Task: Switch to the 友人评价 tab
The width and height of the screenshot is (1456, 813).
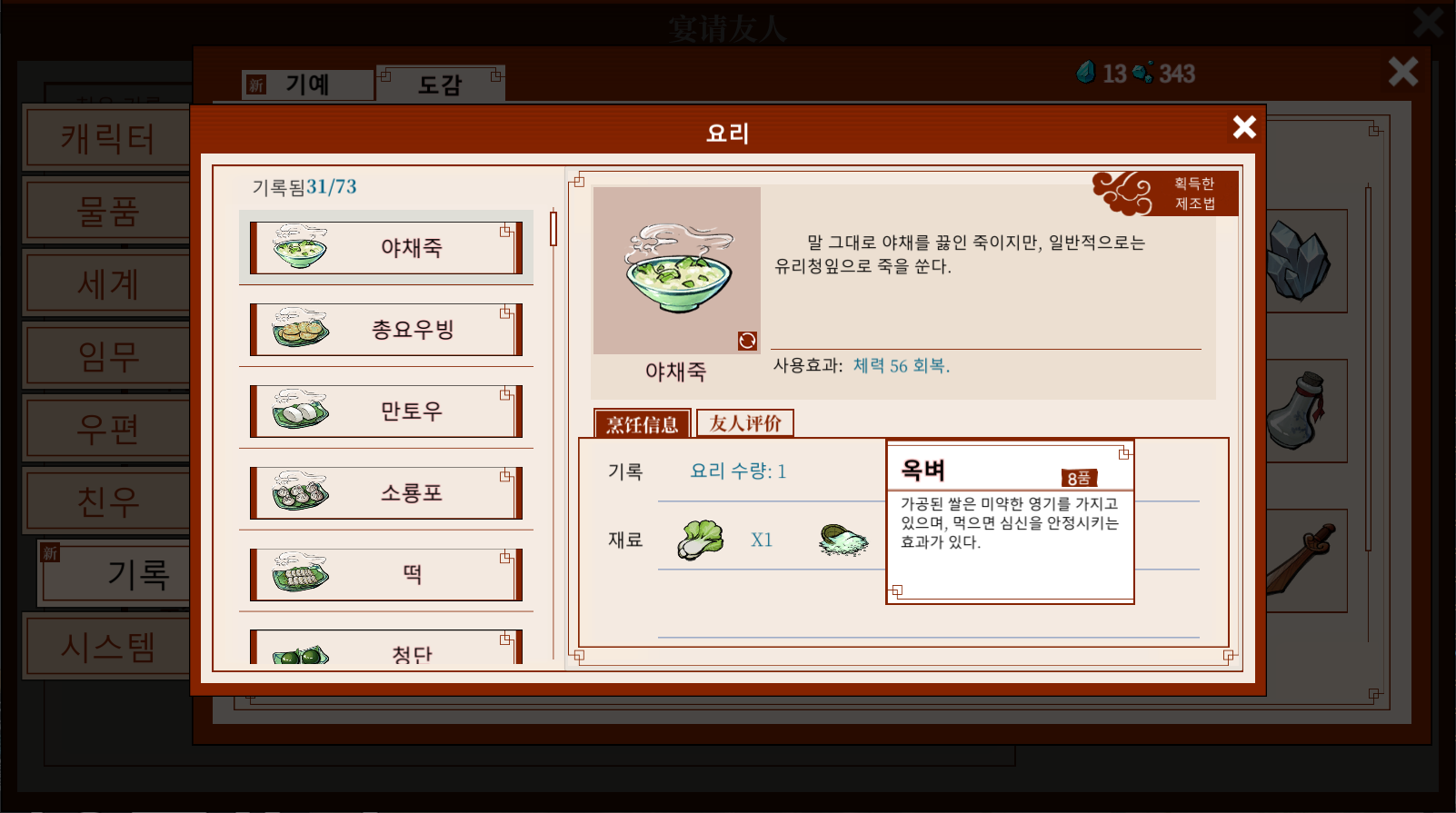Action: click(x=745, y=423)
